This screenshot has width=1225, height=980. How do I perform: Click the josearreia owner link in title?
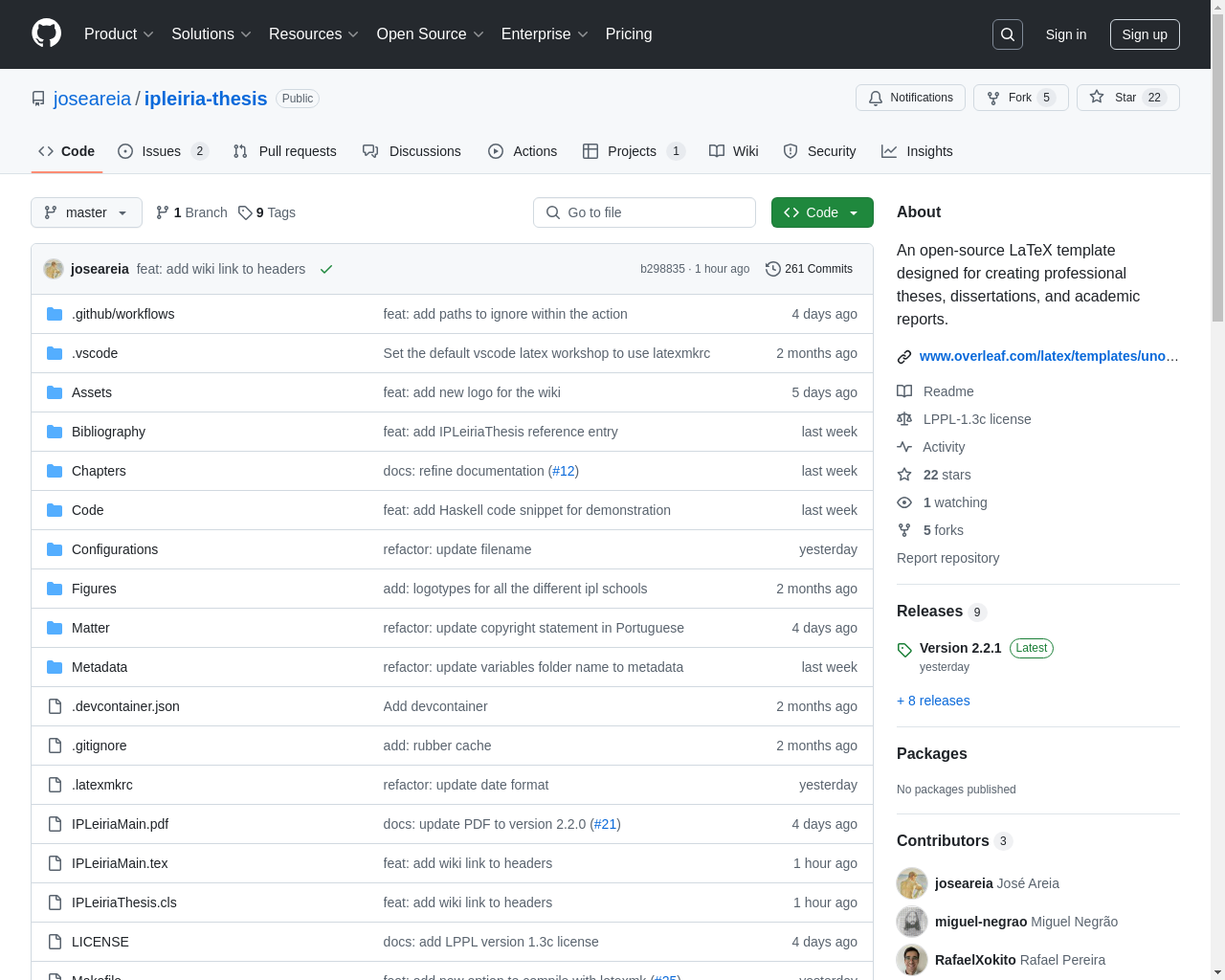92,99
